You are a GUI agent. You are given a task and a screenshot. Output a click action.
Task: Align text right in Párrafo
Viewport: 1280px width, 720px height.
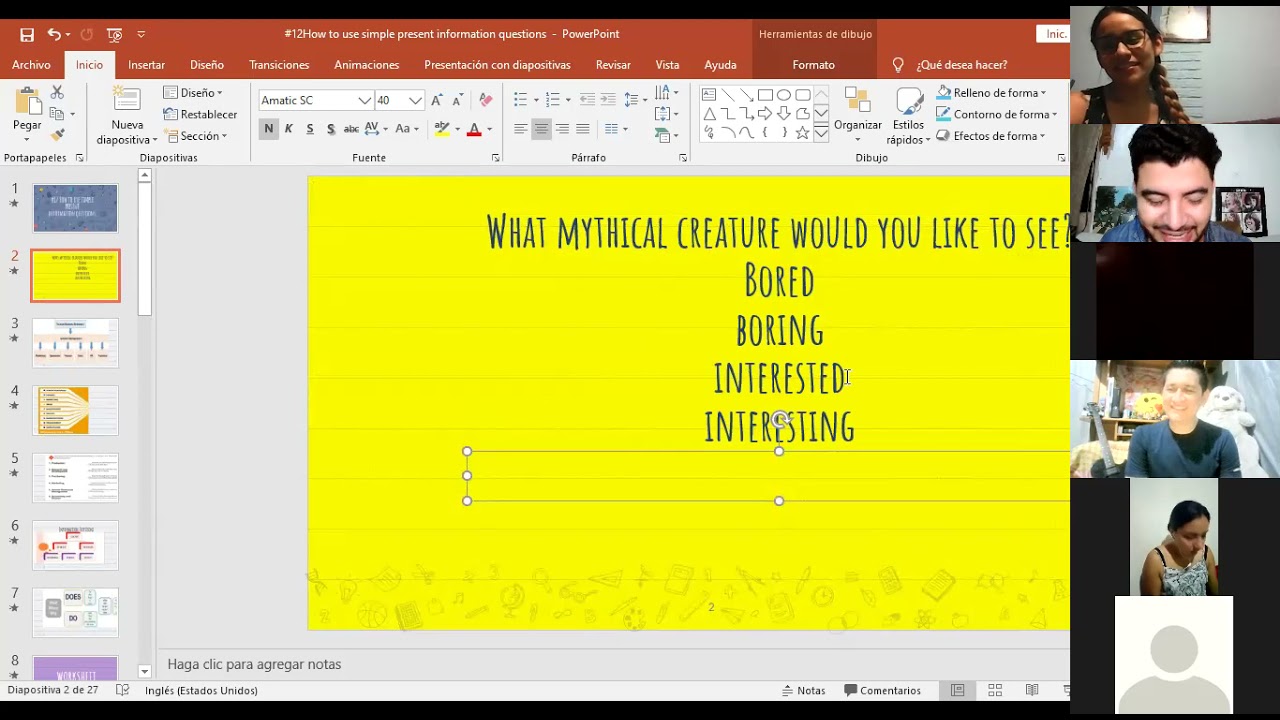click(x=562, y=129)
